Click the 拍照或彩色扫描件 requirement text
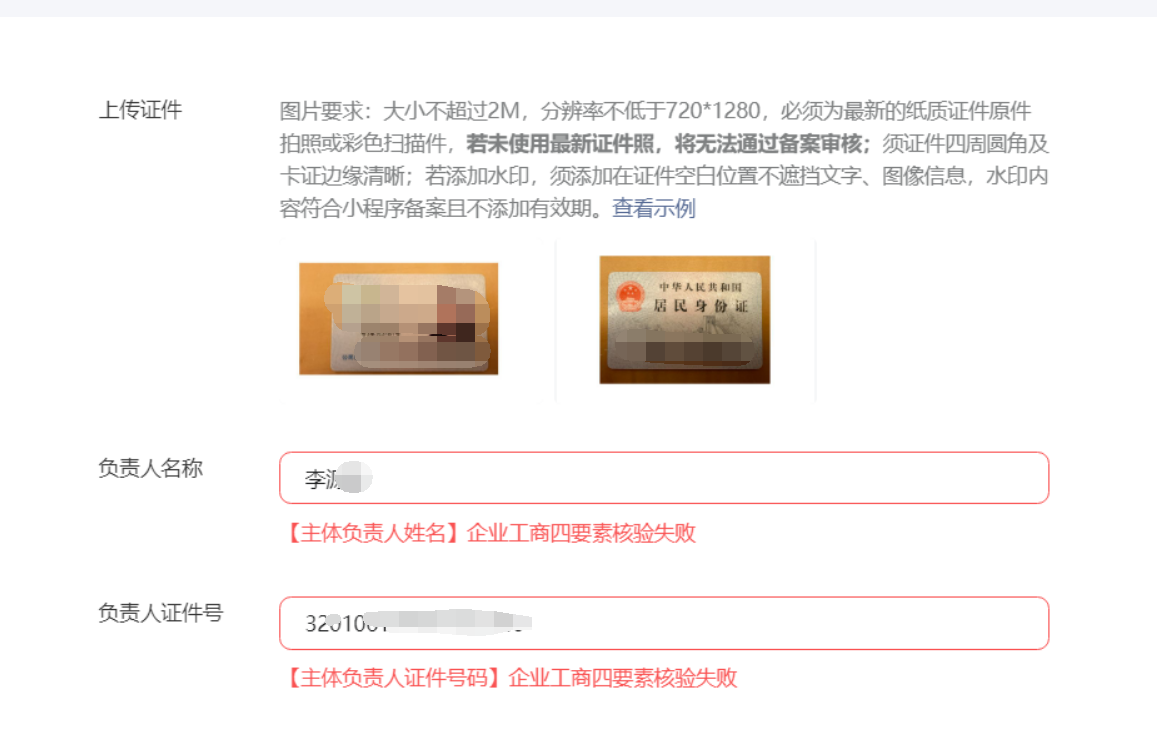The width and height of the screenshot is (1157, 751). (363, 143)
